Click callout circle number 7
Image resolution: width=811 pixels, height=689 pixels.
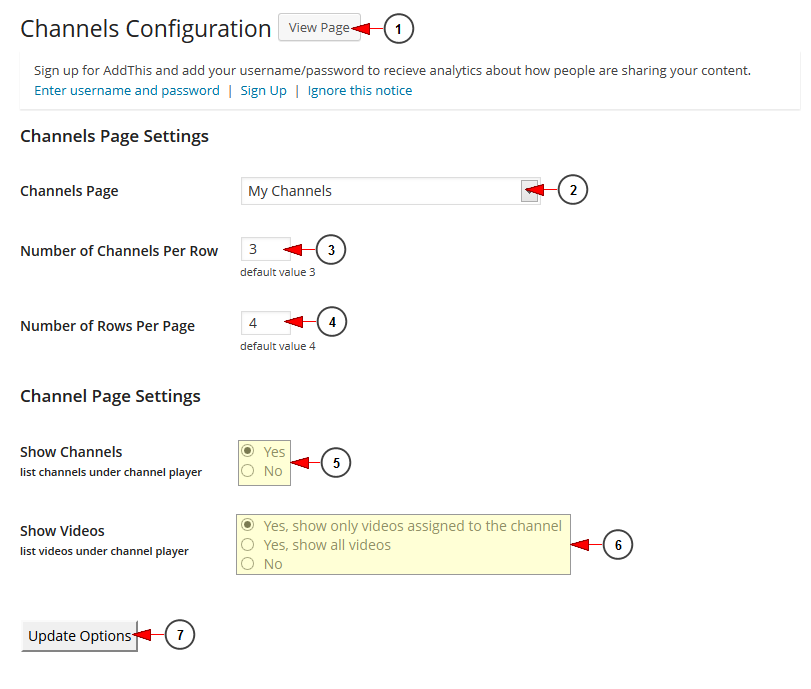[x=180, y=635]
